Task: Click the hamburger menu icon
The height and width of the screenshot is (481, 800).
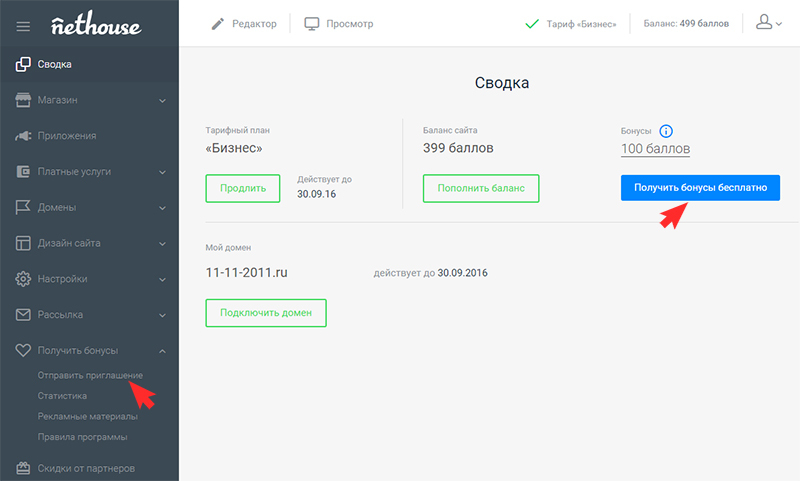Action: coord(24,25)
